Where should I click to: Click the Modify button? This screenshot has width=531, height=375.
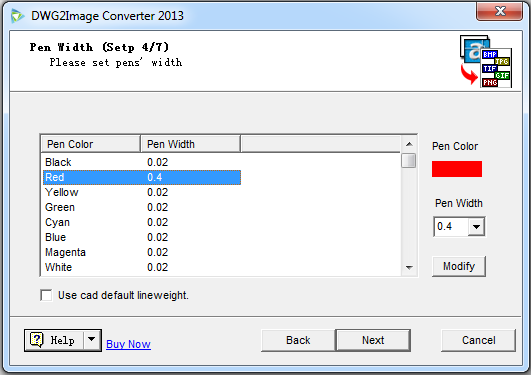[x=459, y=266]
